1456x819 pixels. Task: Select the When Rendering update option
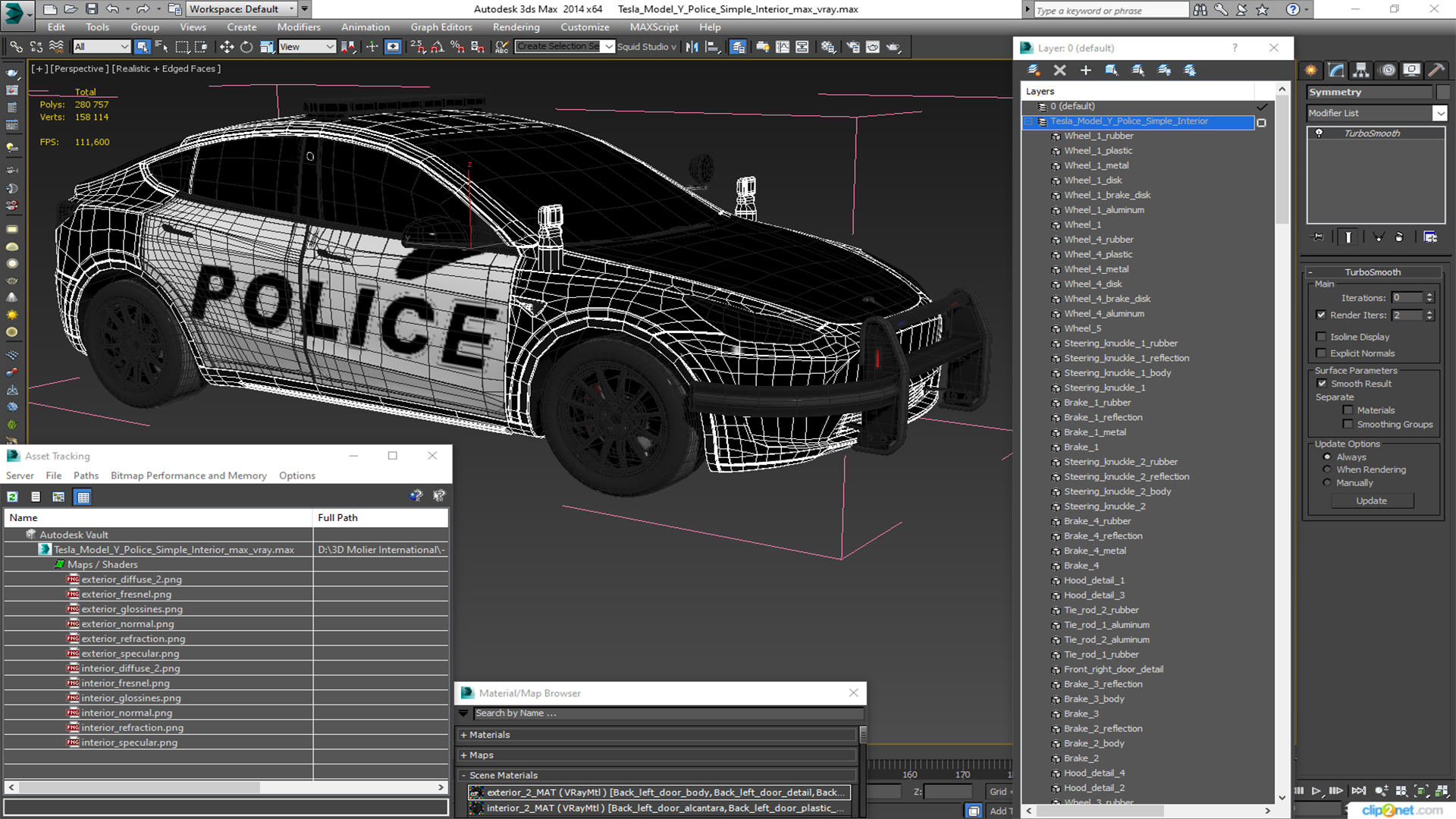point(1327,469)
